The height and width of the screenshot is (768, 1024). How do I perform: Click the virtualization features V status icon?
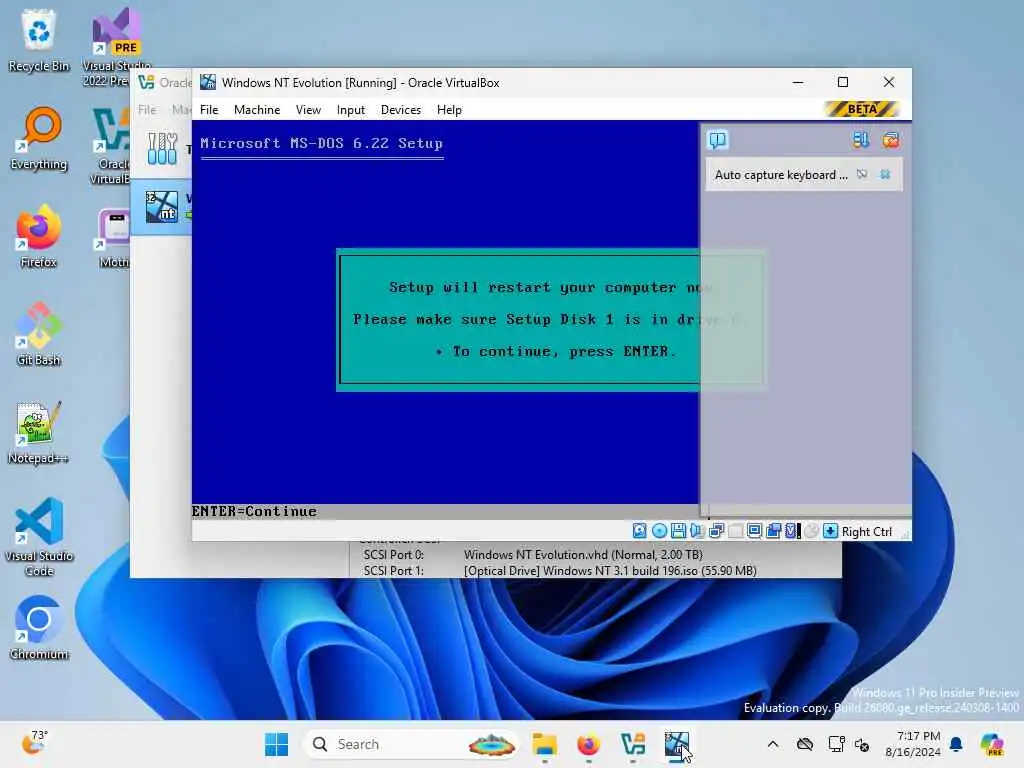792,531
